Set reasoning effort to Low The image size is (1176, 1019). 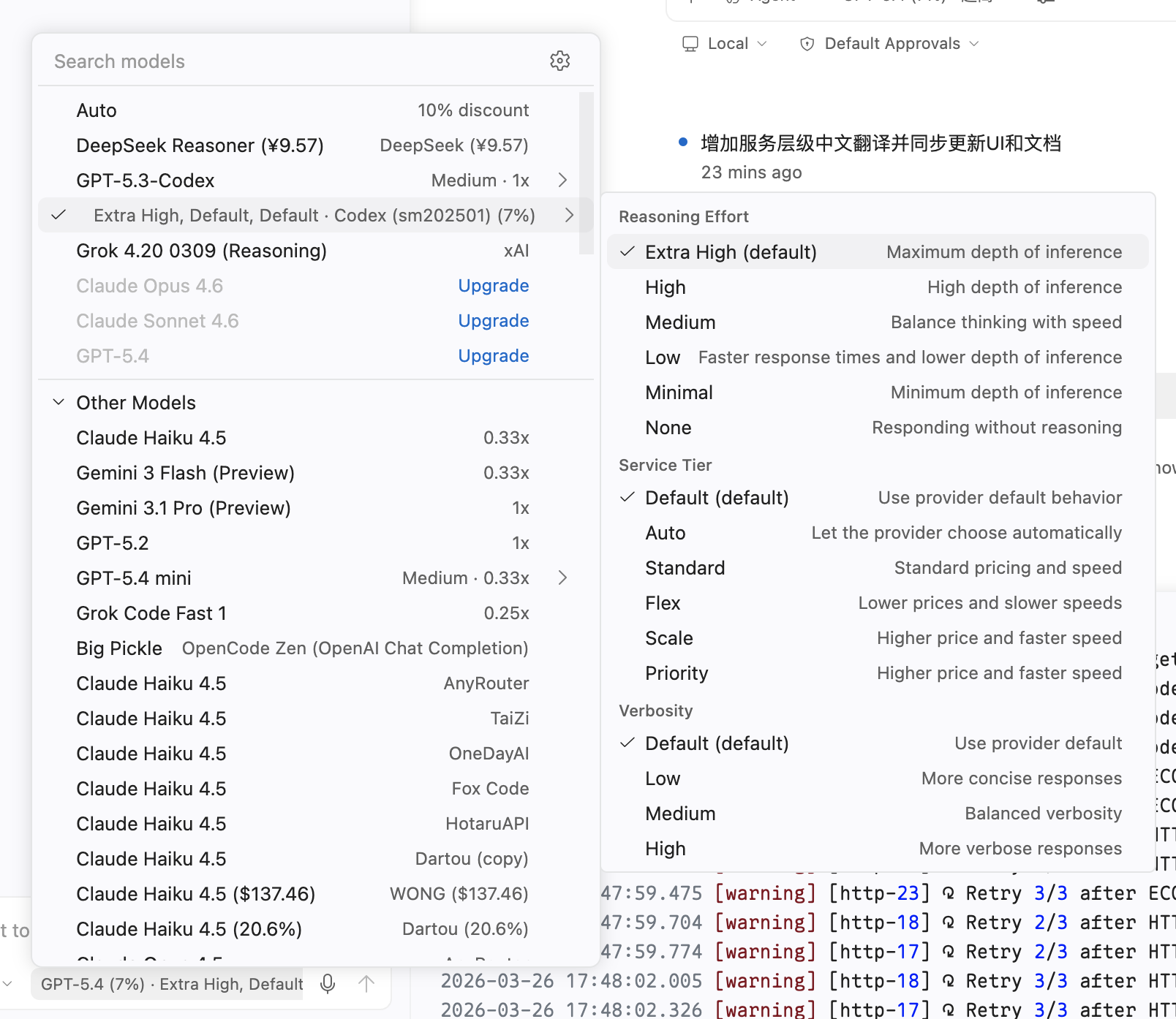point(878,357)
